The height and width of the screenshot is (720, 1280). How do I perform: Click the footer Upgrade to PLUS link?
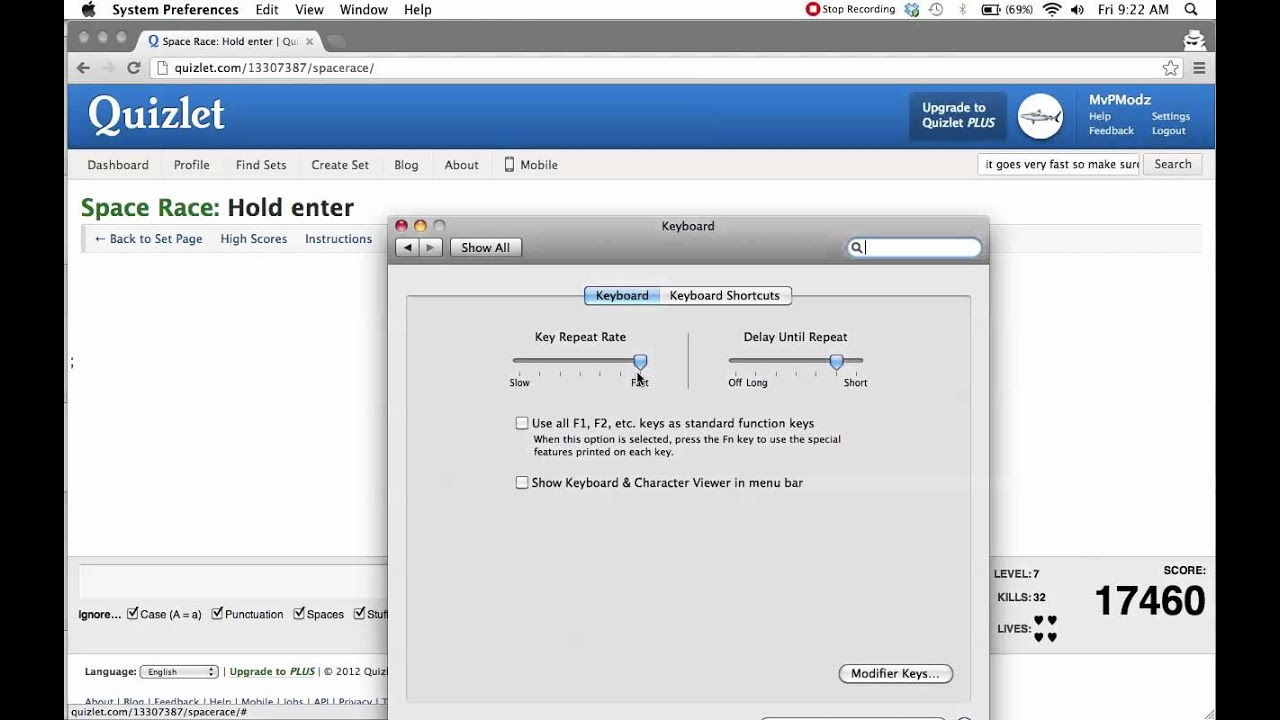tap(272, 672)
